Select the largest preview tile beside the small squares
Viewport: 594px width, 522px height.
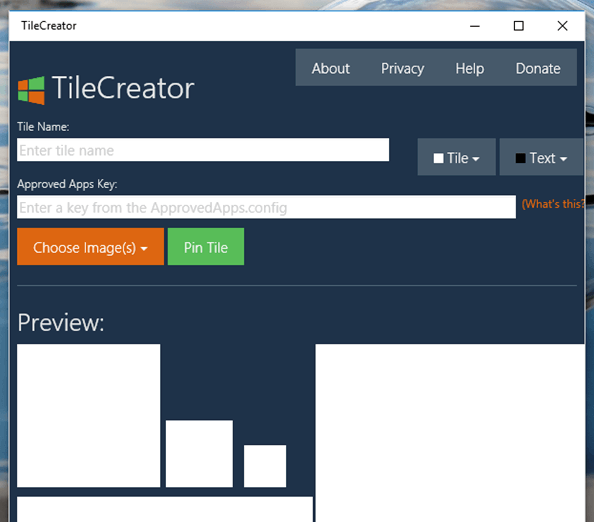pyautogui.click(x=450, y=433)
